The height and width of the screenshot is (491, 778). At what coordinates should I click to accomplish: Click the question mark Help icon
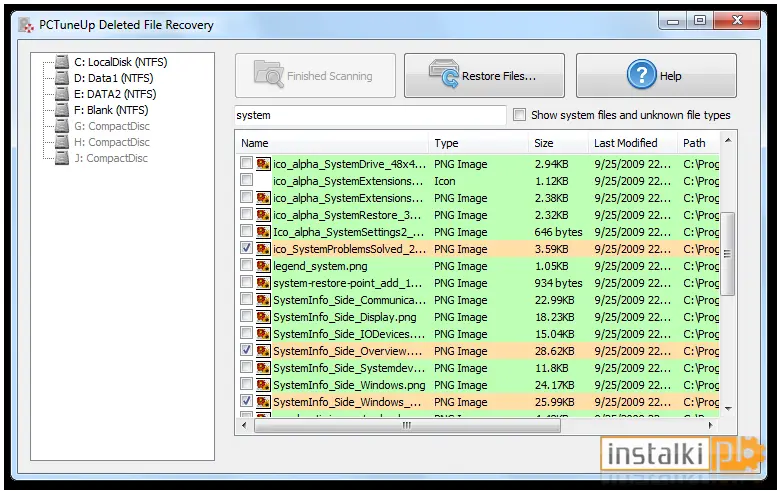pyautogui.click(x=641, y=74)
